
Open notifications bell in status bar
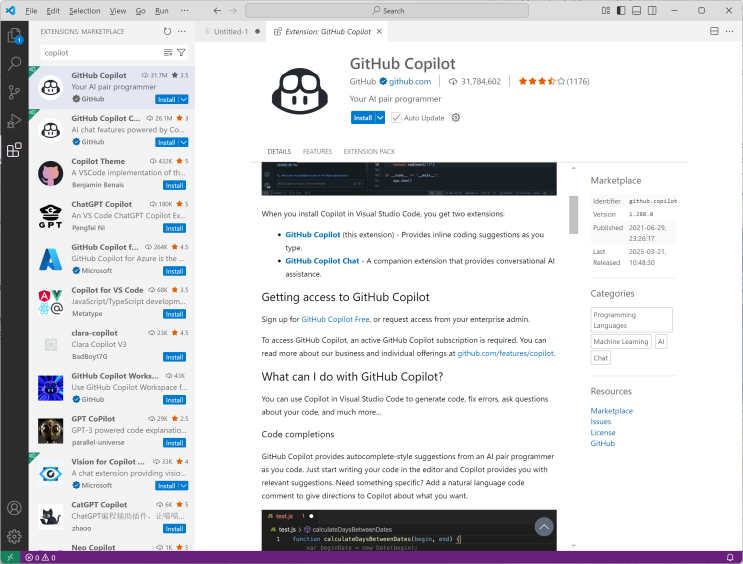[x=730, y=557]
